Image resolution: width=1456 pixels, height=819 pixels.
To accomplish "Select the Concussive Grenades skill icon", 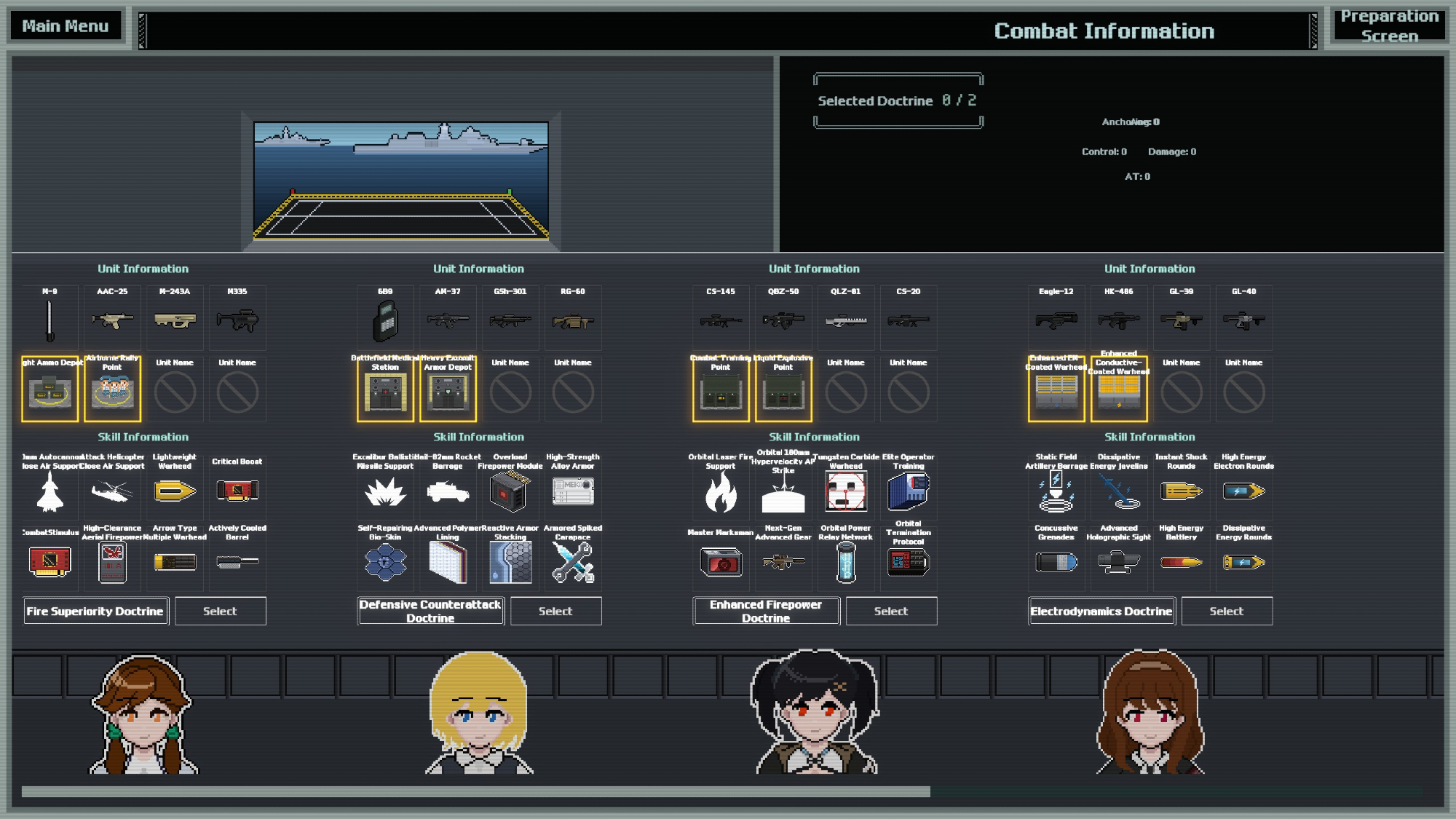I will (x=1056, y=562).
